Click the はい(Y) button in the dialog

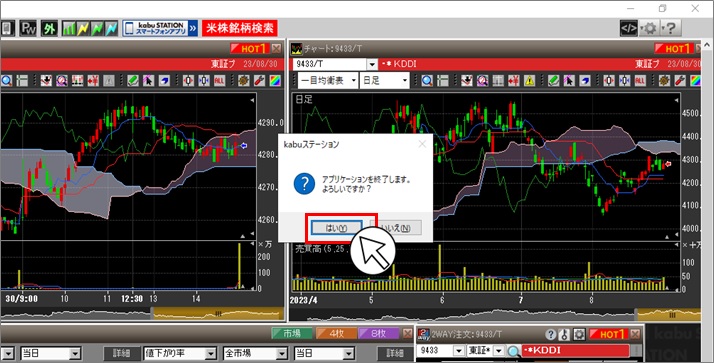[337, 228]
